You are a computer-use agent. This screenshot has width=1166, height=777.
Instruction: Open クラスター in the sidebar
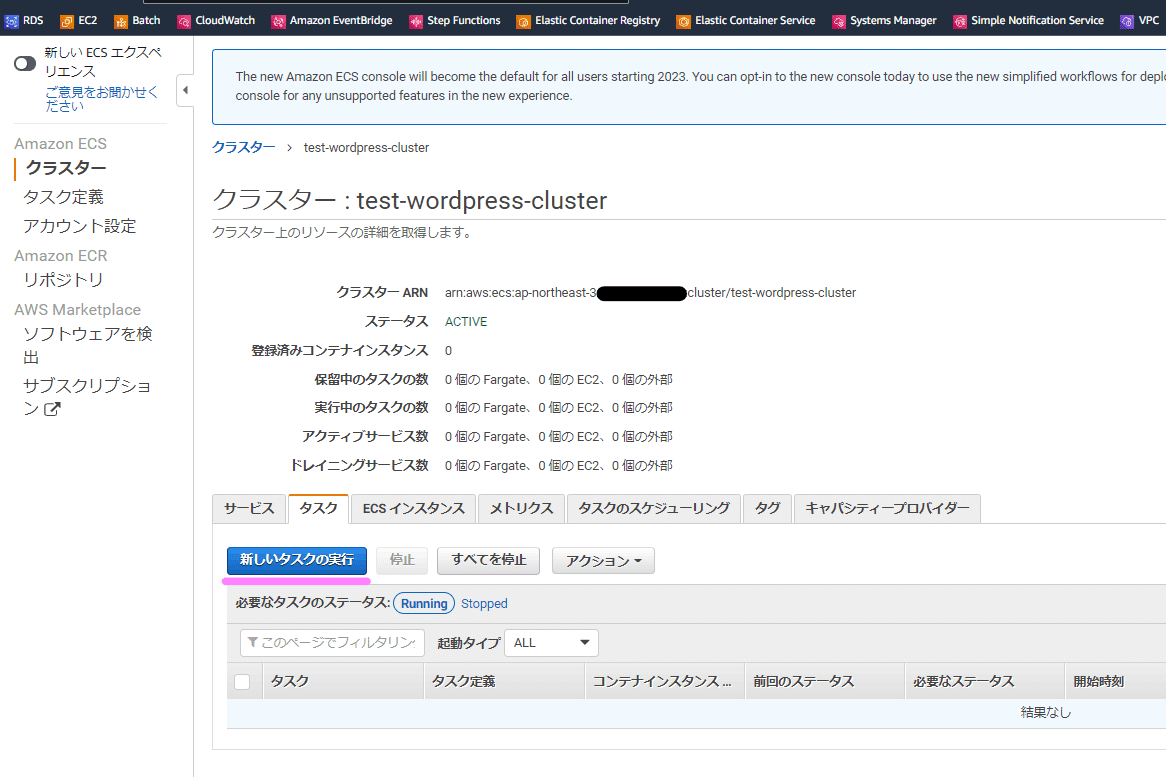(x=66, y=168)
